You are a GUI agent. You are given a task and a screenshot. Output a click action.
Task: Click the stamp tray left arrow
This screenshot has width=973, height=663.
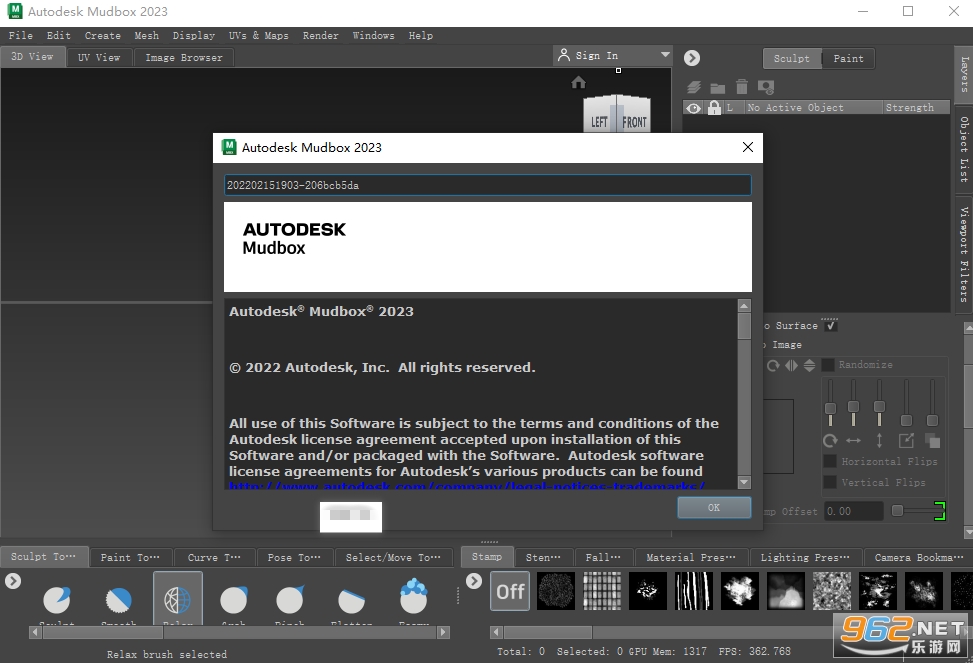pos(496,632)
